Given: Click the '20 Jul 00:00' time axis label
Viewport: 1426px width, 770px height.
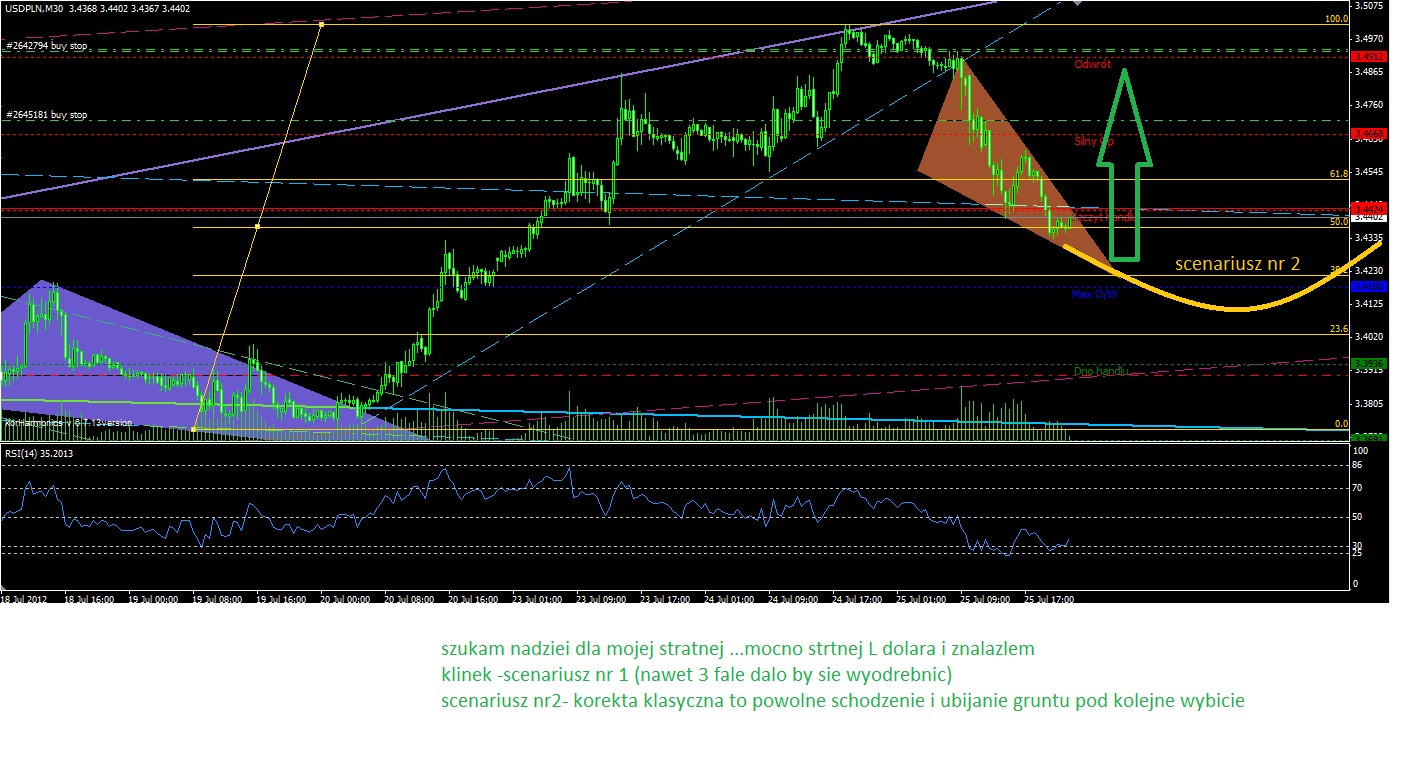Looking at the screenshot, I should [344, 600].
